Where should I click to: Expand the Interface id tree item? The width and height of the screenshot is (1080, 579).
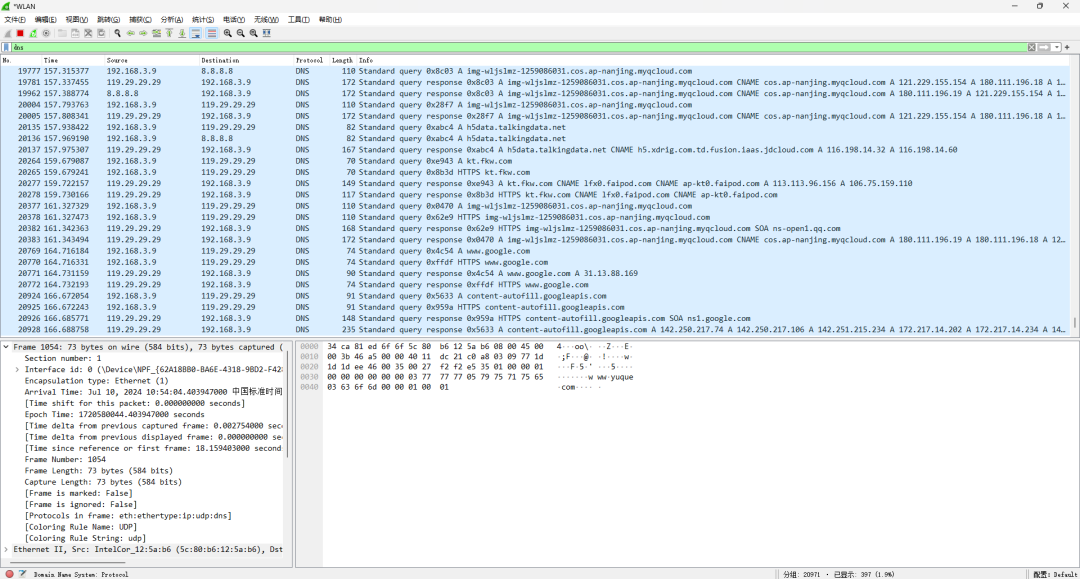[x=17, y=369]
